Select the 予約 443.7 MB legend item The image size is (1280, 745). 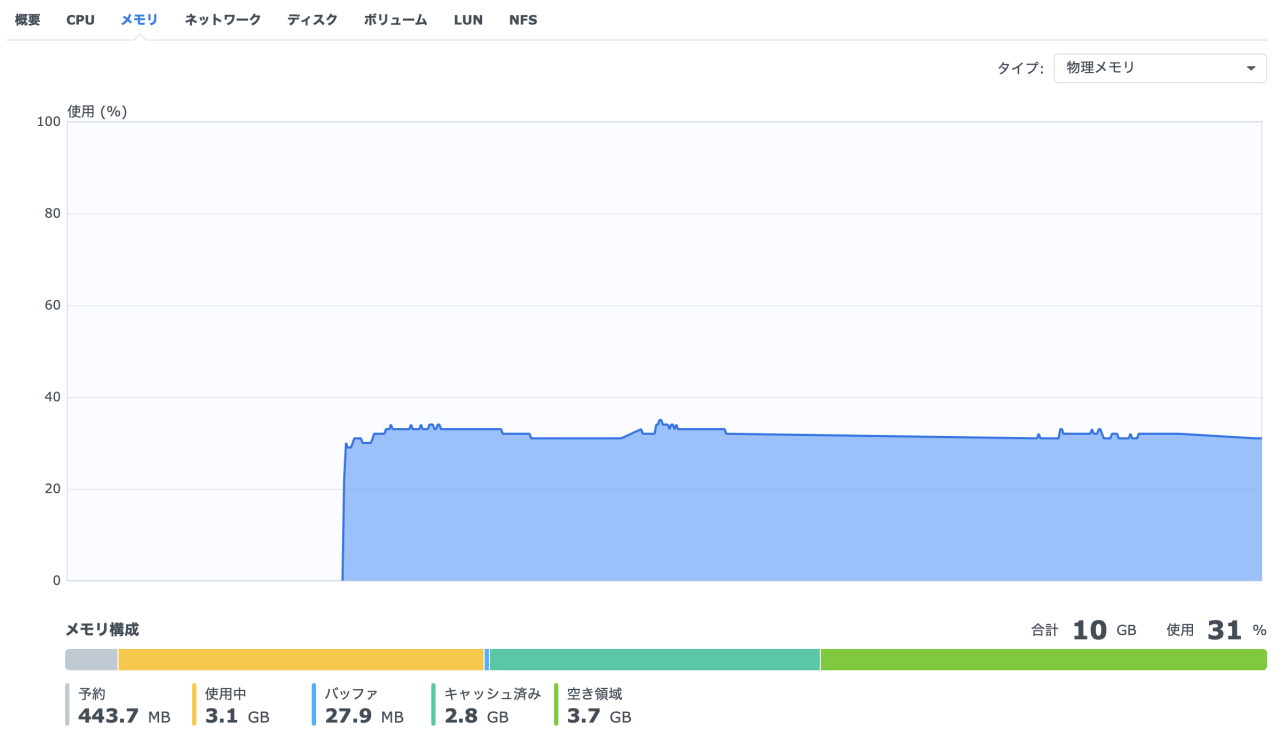point(123,705)
